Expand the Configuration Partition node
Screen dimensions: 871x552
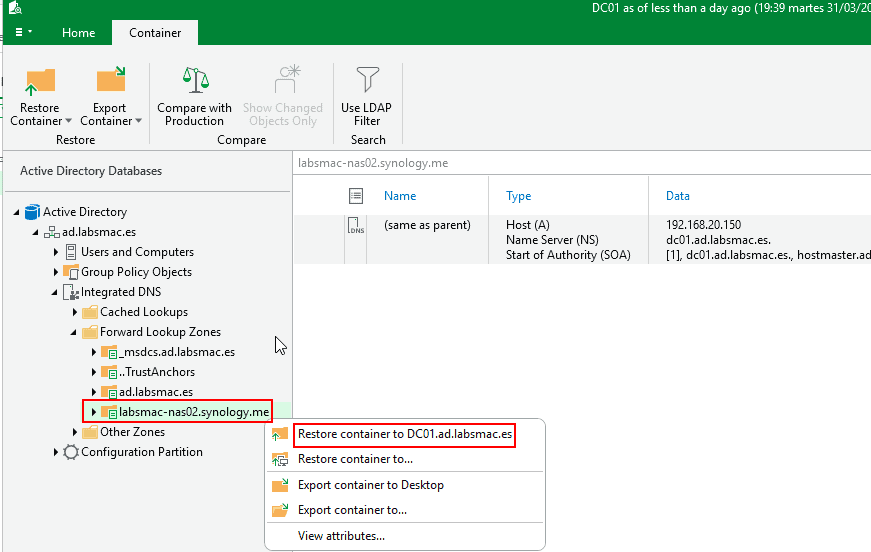pyautogui.click(x=56, y=452)
